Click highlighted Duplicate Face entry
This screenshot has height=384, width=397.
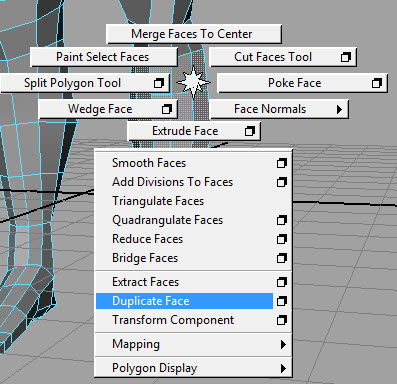click(x=184, y=301)
